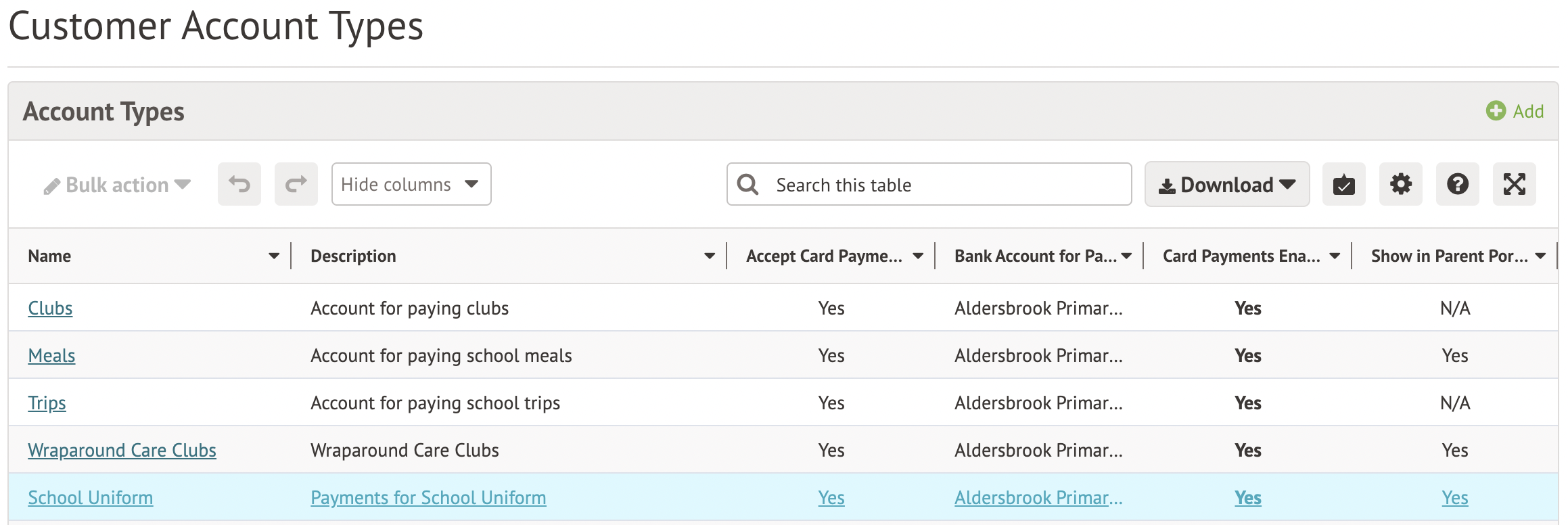Open Card Payments Enabled column menu
This screenshot has width=1568, height=525.
(x=1335, y=256)
